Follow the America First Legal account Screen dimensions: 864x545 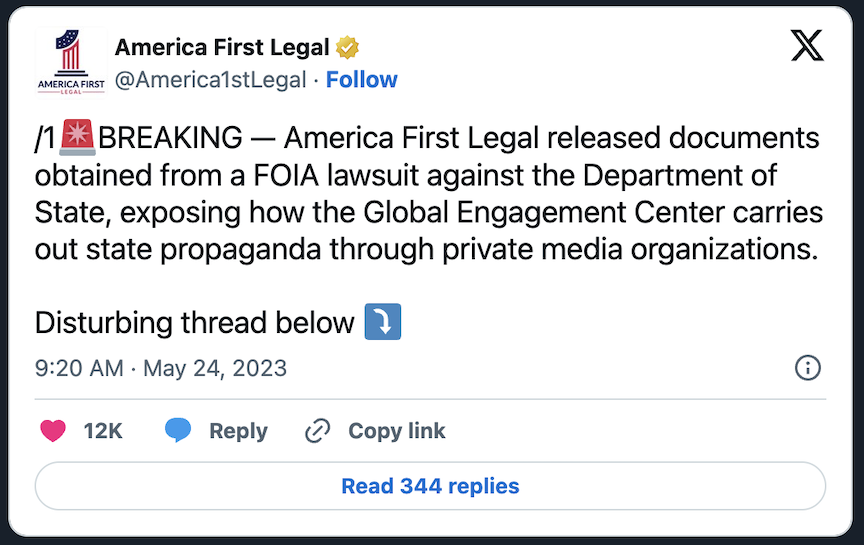click(361, 80)
